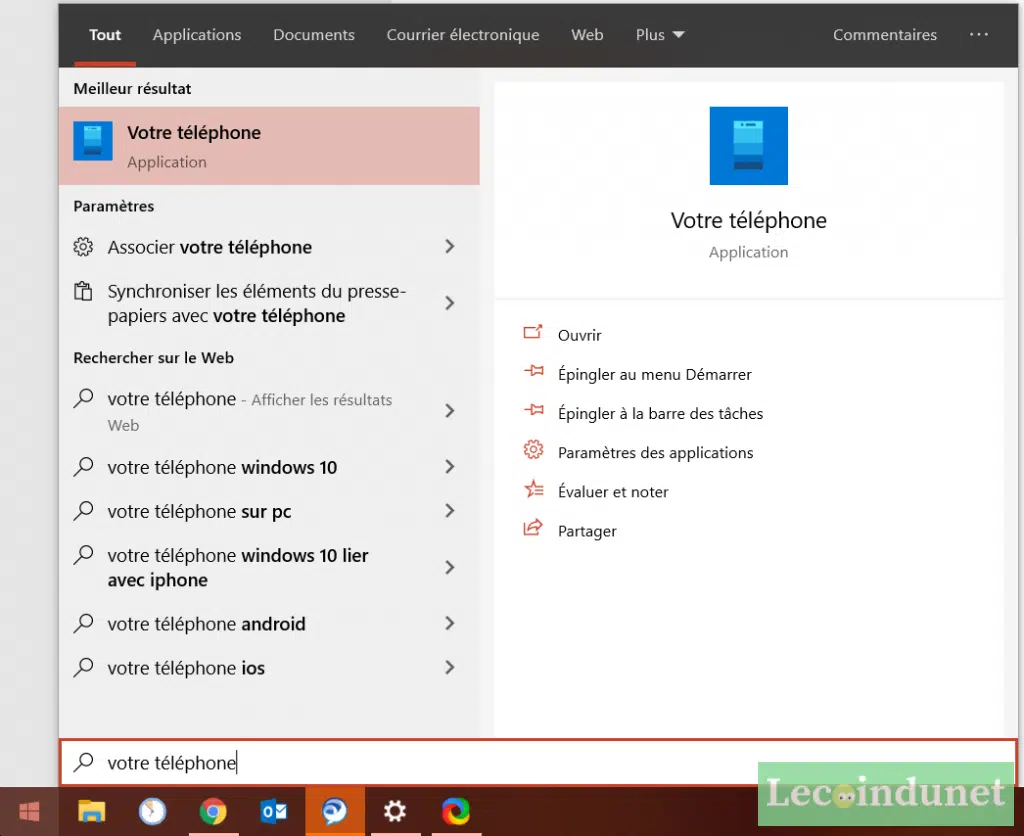
Task: Expand chevron for 'votre téléphone sur pc'
Action: pos(450,511)
